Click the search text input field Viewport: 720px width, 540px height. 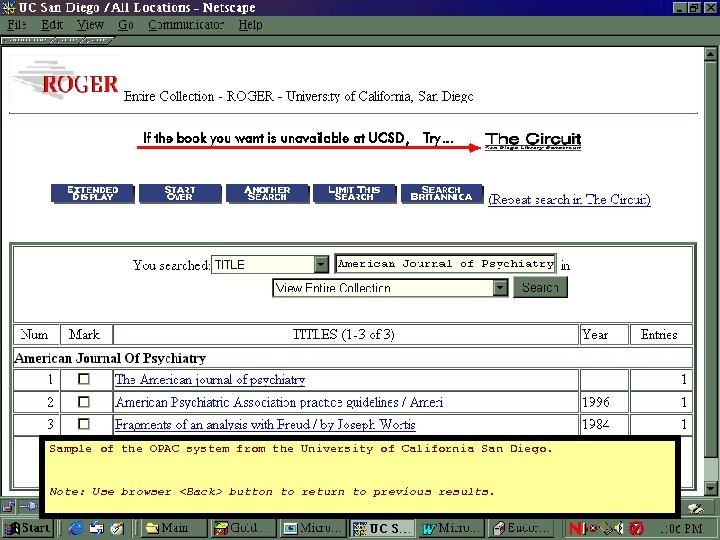point(445,264)
